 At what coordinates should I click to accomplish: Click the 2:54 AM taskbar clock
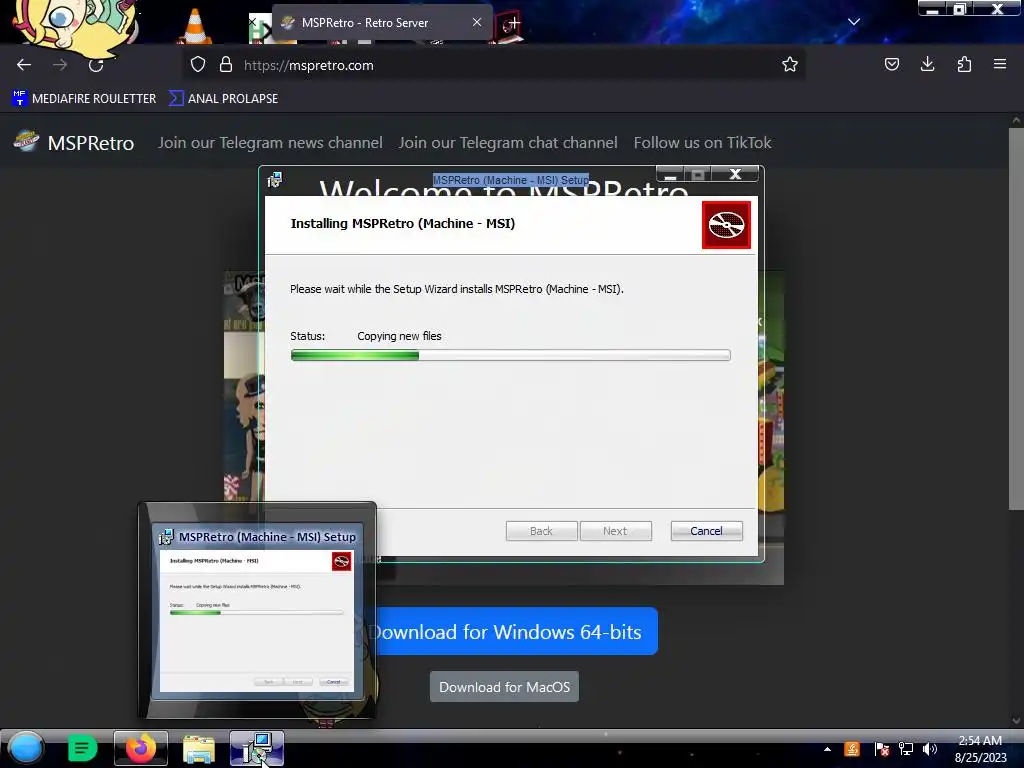980,749
